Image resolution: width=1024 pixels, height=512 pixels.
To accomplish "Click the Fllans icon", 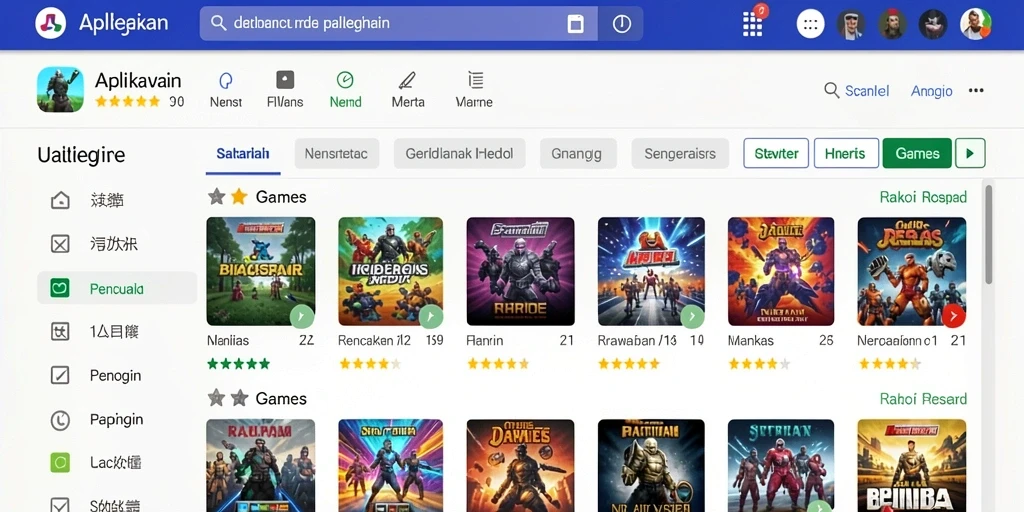I will coord(285,80).
